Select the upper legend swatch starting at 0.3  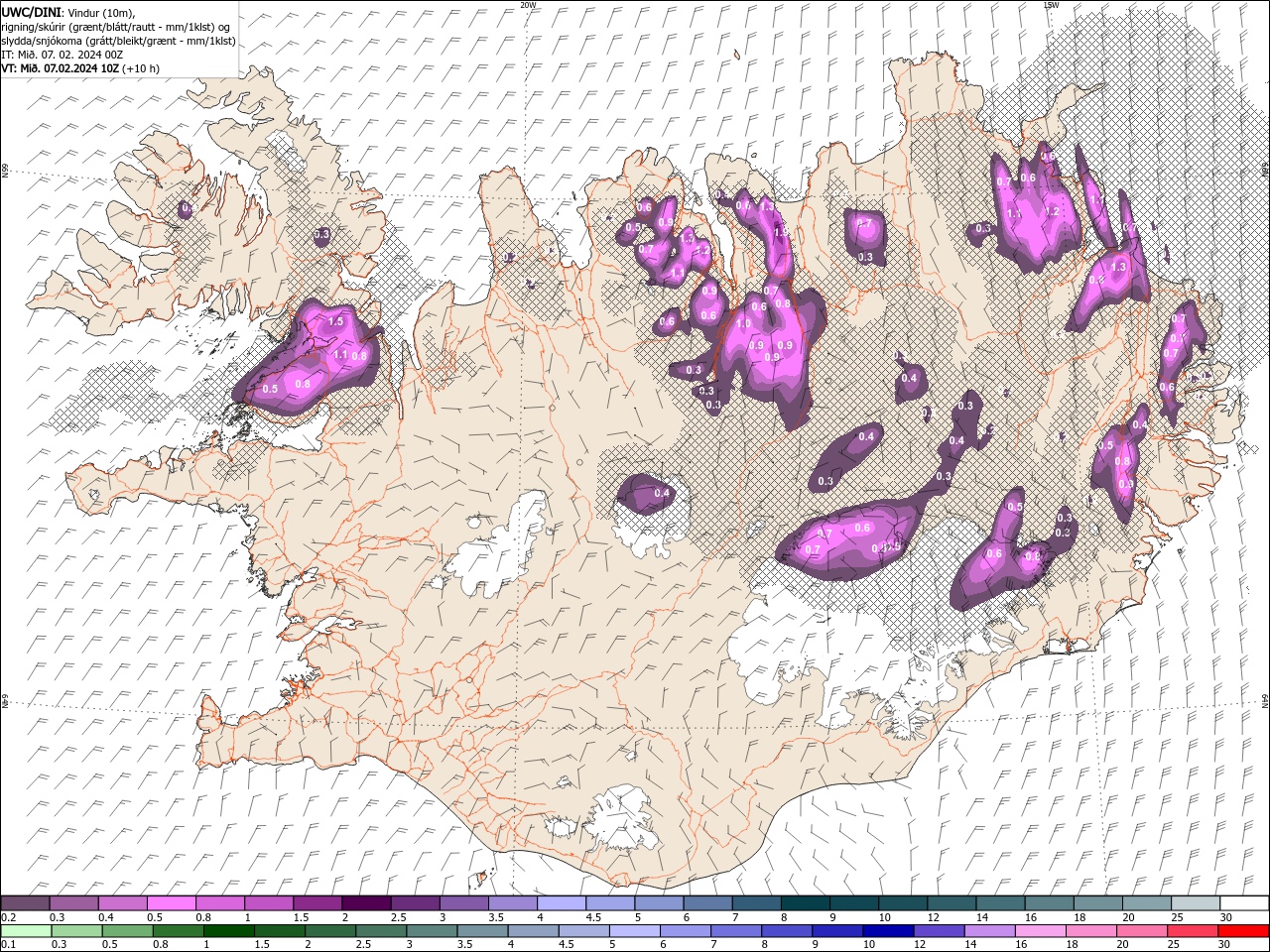click(74, 903)
